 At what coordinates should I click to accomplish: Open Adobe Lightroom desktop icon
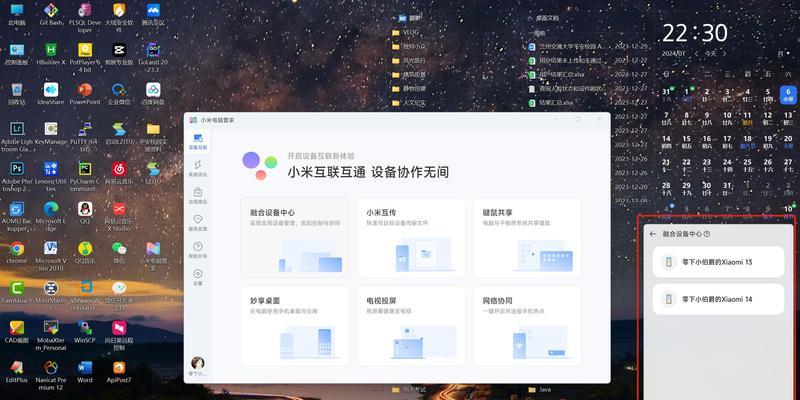pyautogui.click(x=17, y=136)
